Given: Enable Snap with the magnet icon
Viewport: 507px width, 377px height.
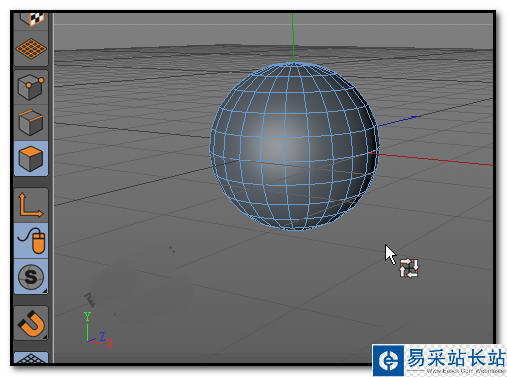Looking at the screenshot, I should click(31, 323).
